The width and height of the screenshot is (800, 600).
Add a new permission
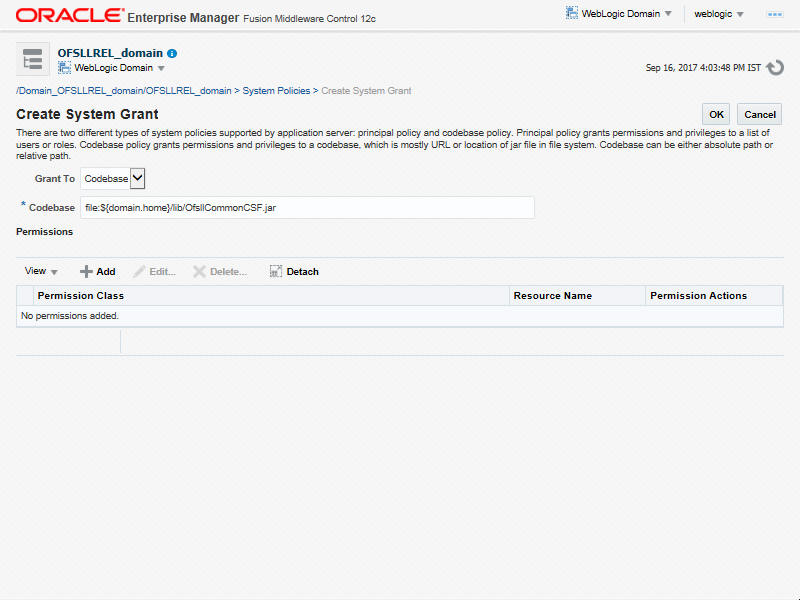coord(97,271)
